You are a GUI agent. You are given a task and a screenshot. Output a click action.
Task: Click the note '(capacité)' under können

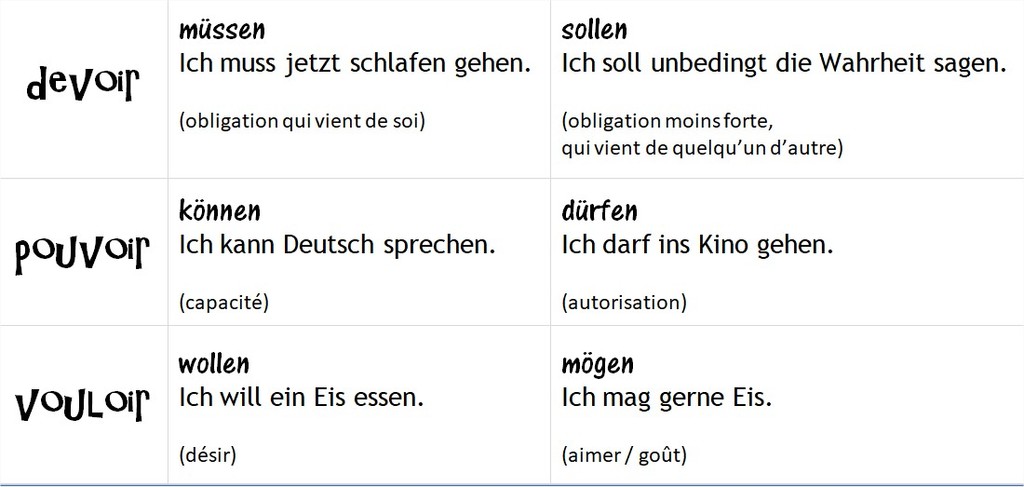coord(225,302)
